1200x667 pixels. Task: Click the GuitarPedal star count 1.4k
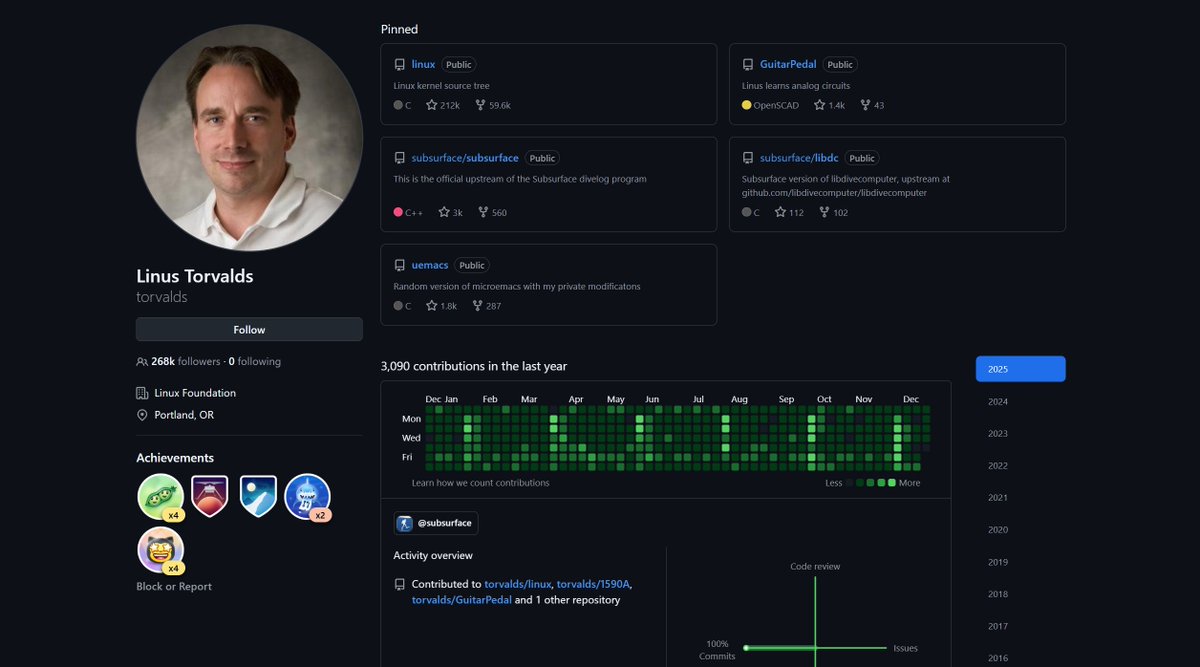click(x=829, y=105)
